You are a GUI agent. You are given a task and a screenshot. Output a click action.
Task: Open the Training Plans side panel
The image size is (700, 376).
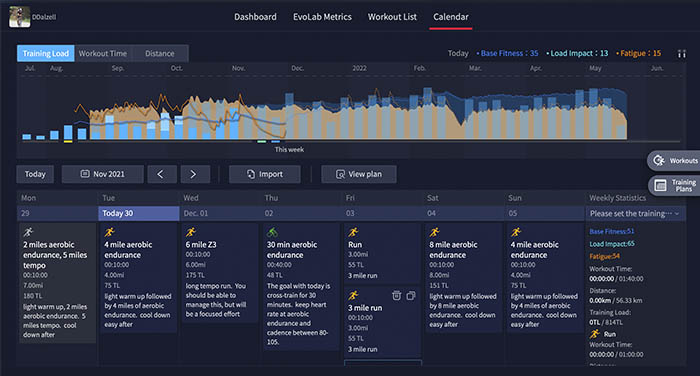[x=674, y=185]
